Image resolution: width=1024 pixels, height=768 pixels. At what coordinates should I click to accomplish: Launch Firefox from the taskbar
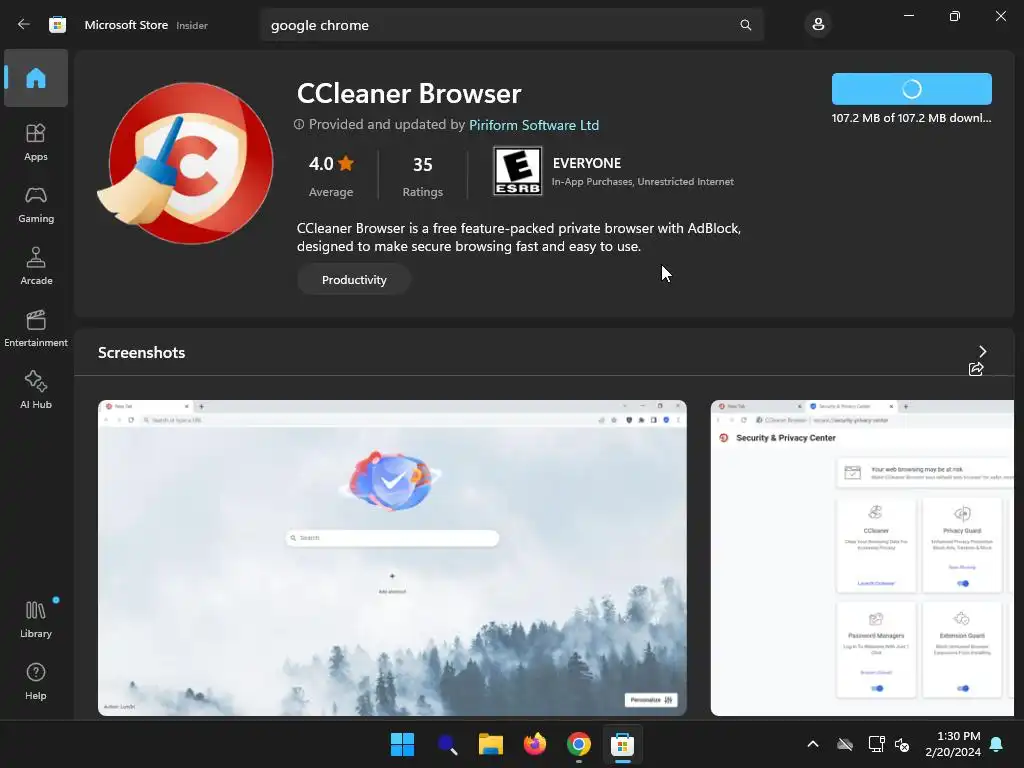coord(535,744)
